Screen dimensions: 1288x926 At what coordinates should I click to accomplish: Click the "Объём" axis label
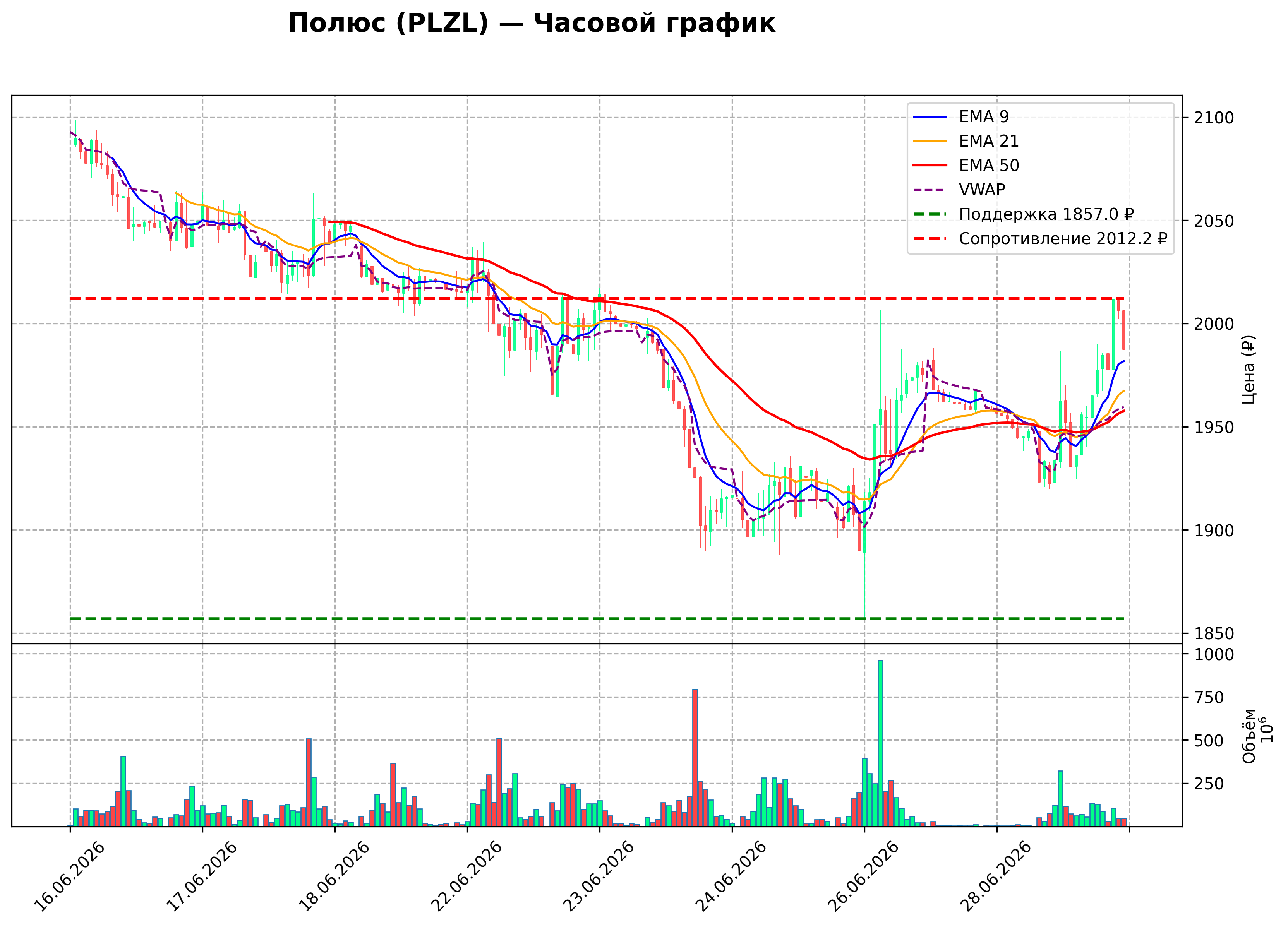[x=1249, y=736]
